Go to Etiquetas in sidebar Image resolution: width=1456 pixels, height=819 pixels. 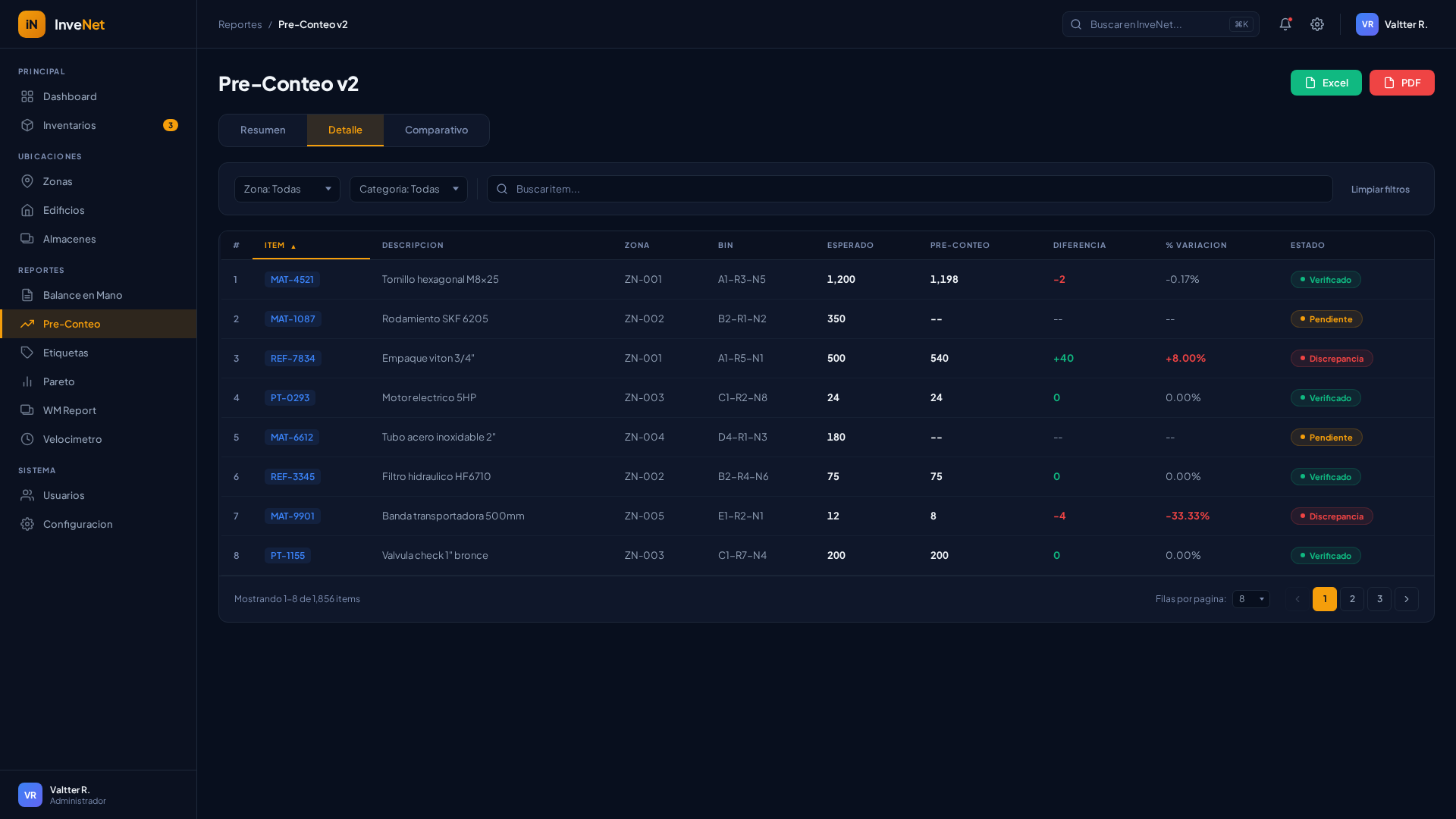[65, 353]
